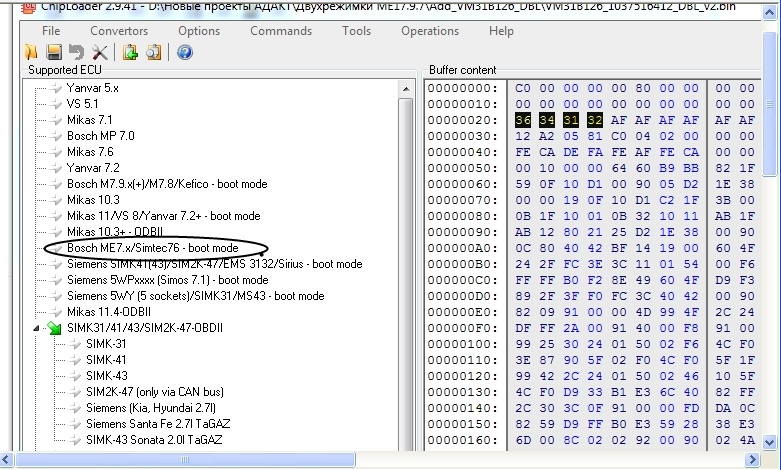Open help with the blue question mark icon
The width and height of the screenshot is (781, 470).
pyautogui.click(x=185, y=52)
